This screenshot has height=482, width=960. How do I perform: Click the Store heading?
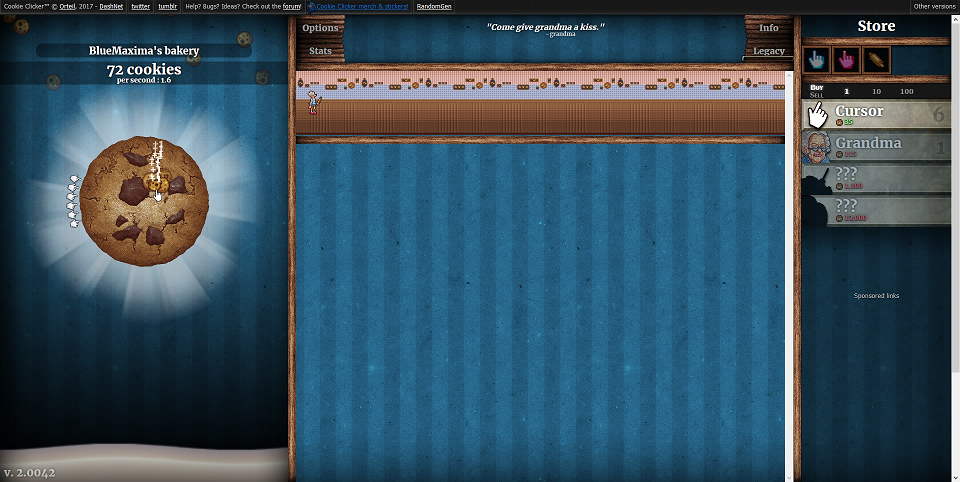(x=876, y=26)
